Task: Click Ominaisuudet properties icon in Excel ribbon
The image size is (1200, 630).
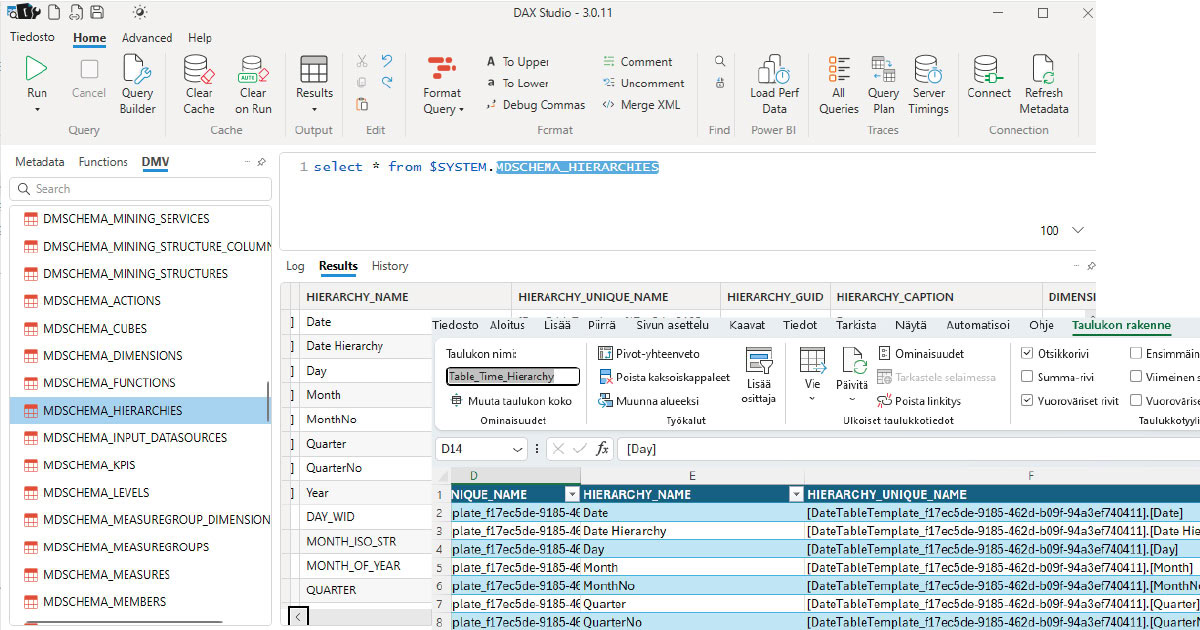Action: 886,353
